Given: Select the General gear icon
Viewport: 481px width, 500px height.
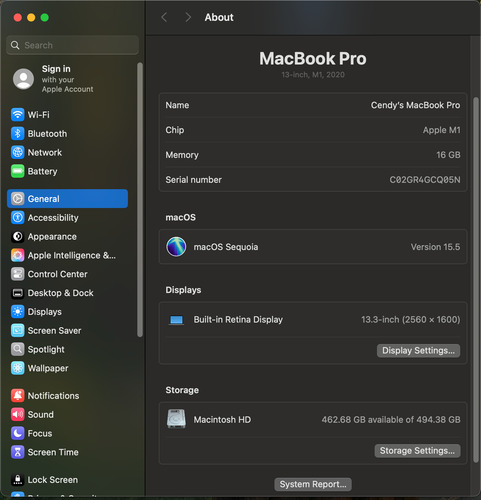Looking at the screenshot, I should pyautogui.click(x=18, y=199).
